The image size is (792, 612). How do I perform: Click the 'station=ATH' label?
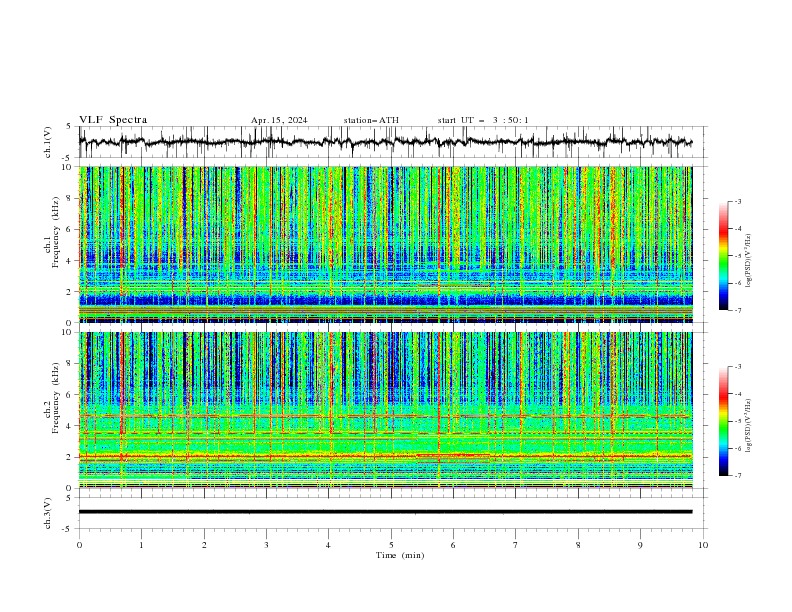(x=371, y=120)
